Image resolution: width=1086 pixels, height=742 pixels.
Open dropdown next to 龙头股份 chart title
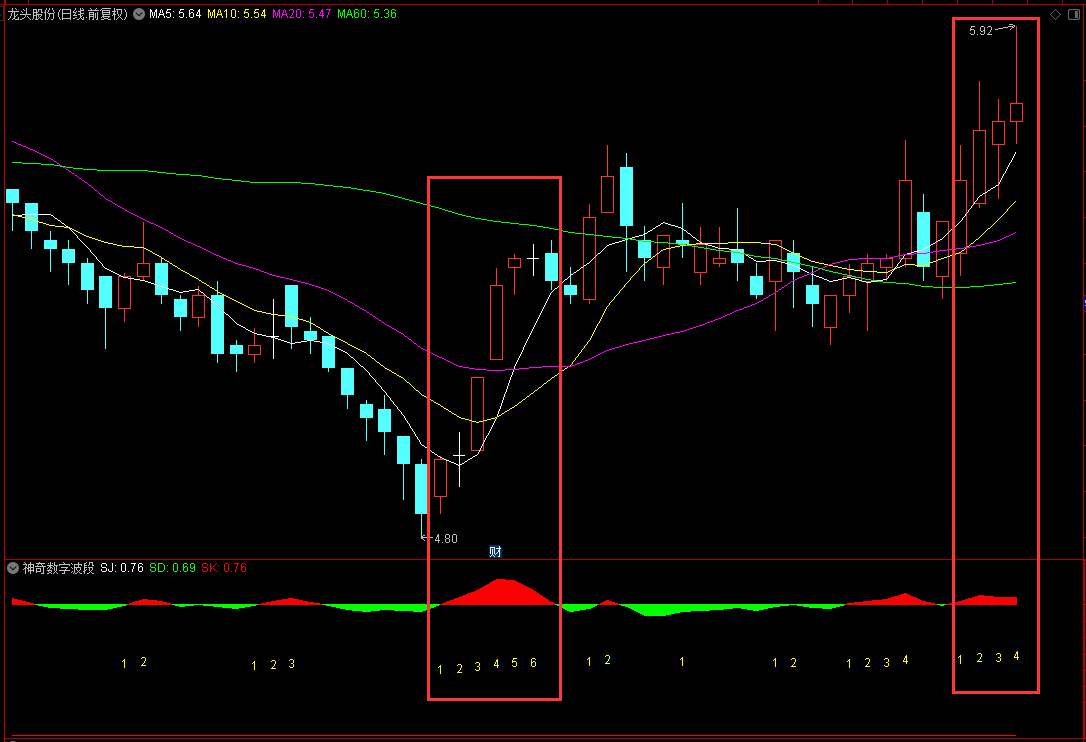point(139,14)
